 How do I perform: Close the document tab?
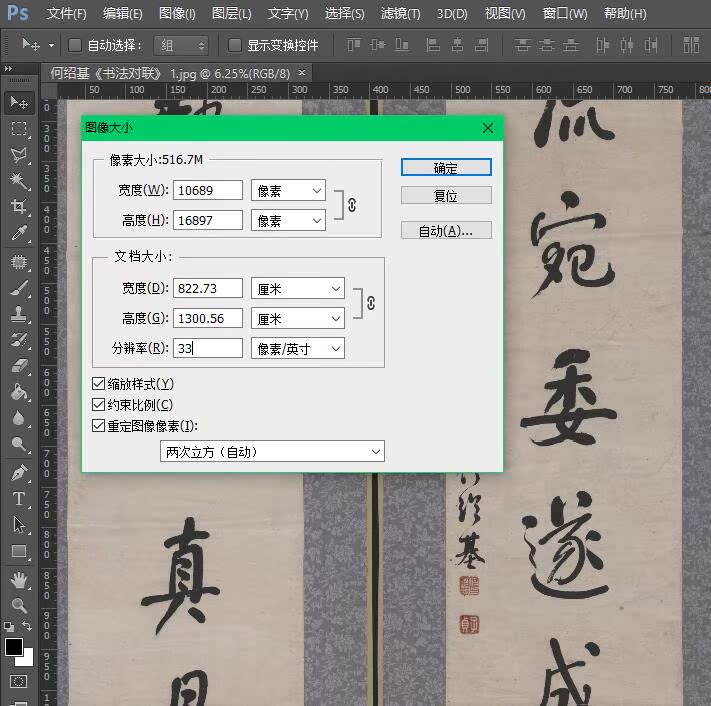click(302, 73)
